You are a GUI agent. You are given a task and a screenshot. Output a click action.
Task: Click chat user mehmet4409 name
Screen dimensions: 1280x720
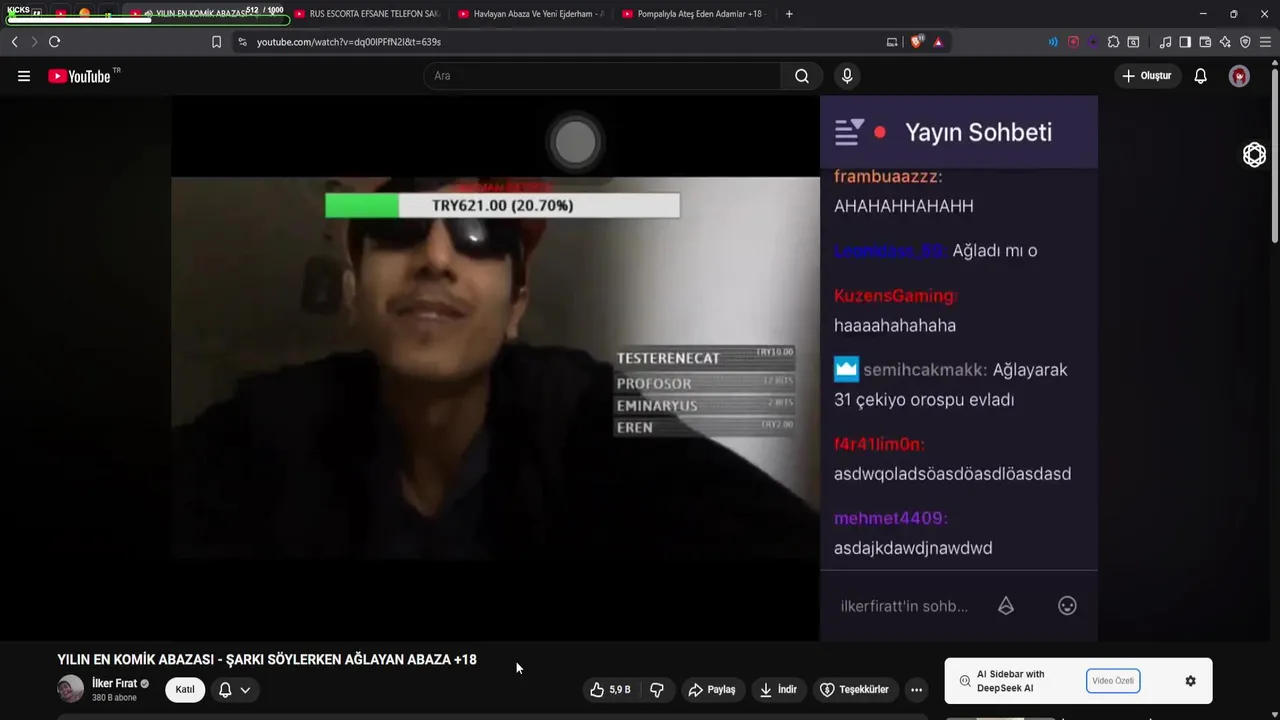tap(890, 518)
